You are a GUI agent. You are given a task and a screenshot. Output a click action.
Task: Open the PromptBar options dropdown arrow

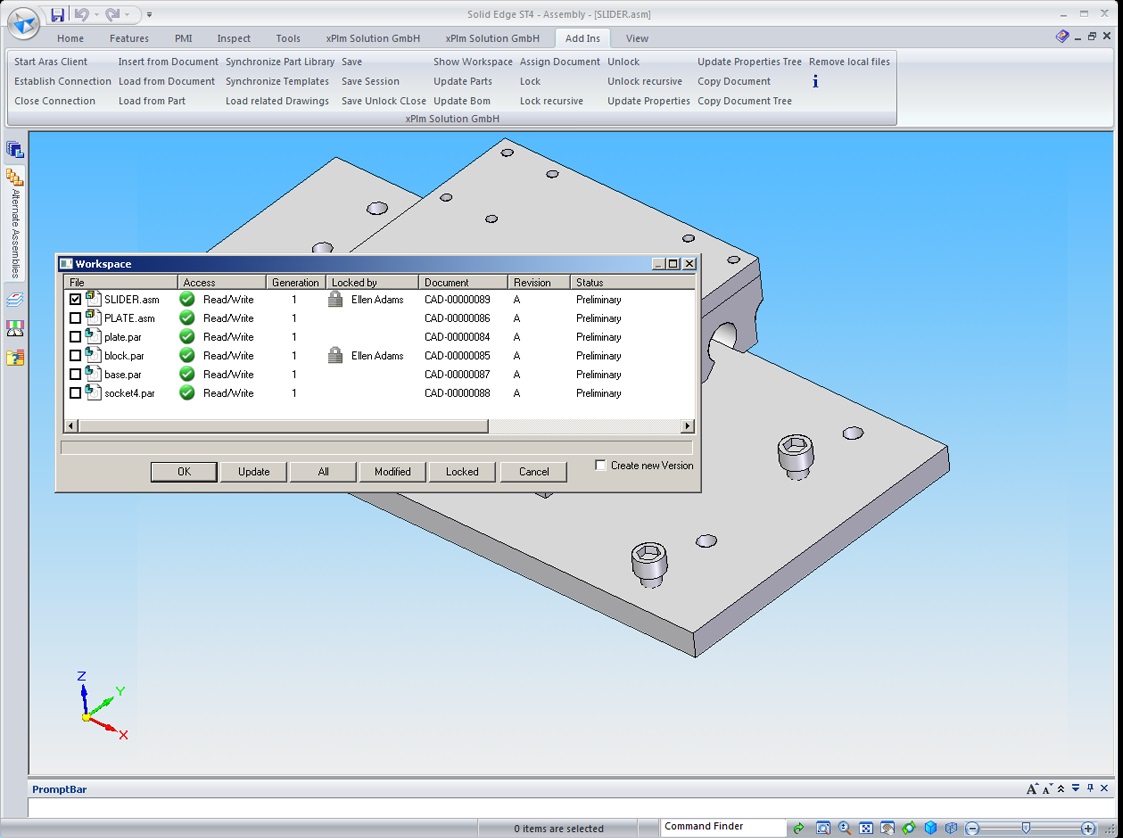(x=1076, y=789)
